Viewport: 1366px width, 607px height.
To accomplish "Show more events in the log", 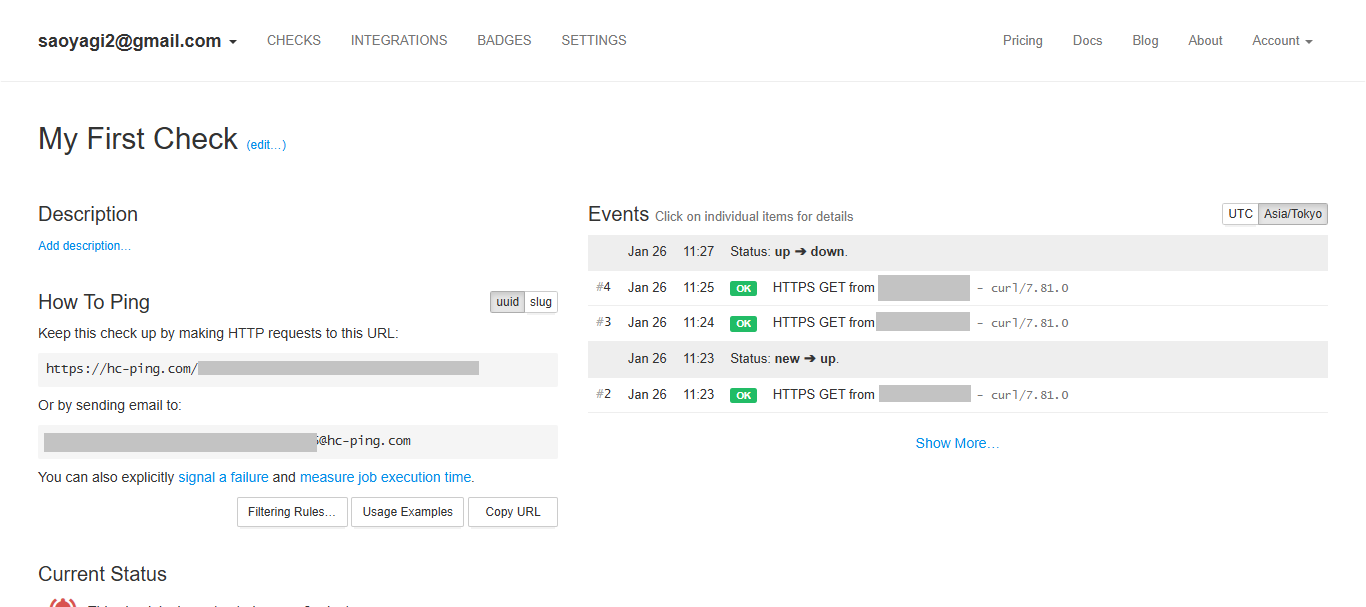I will tap(957, 443).
